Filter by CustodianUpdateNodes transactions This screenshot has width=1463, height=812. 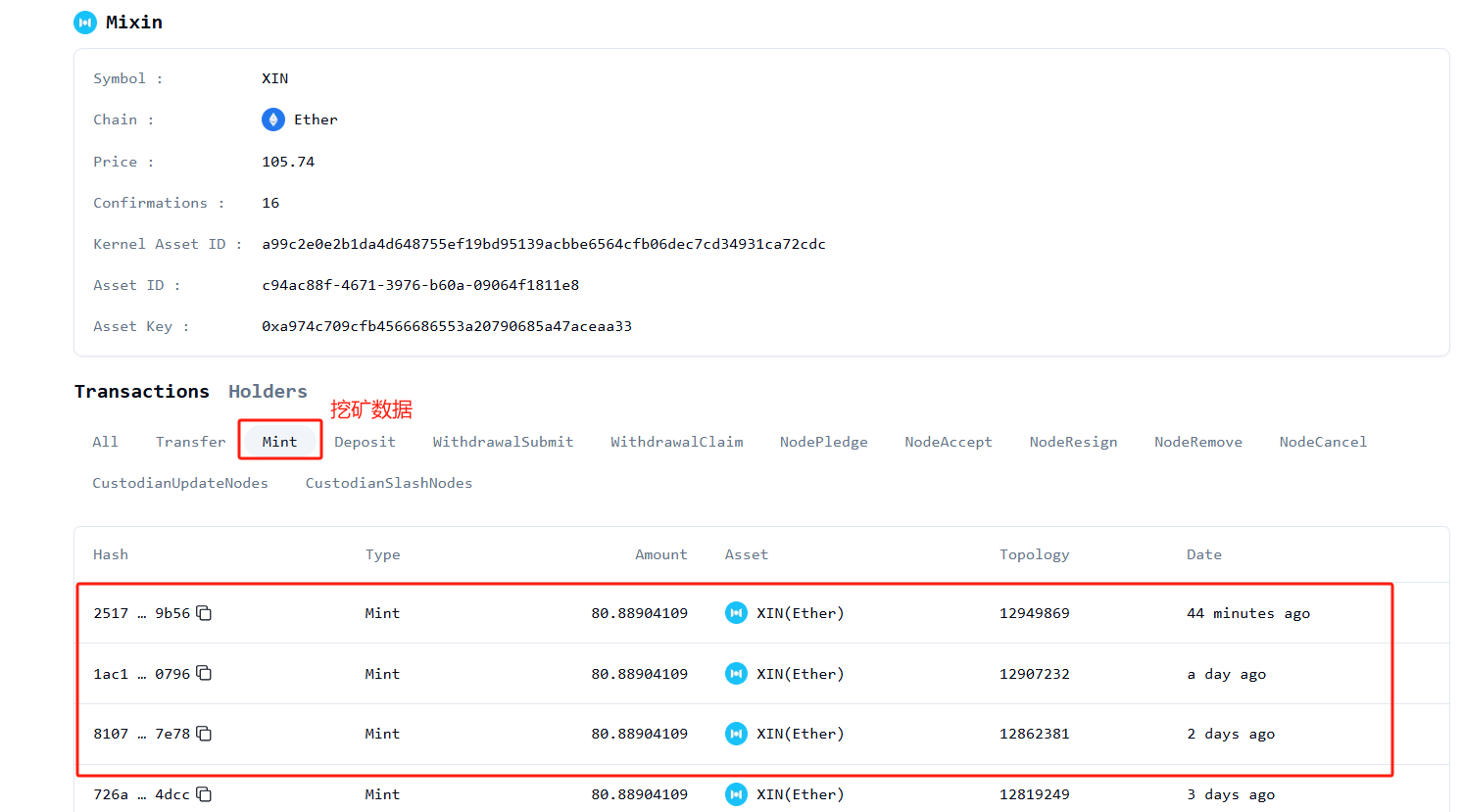click(180, 483)
